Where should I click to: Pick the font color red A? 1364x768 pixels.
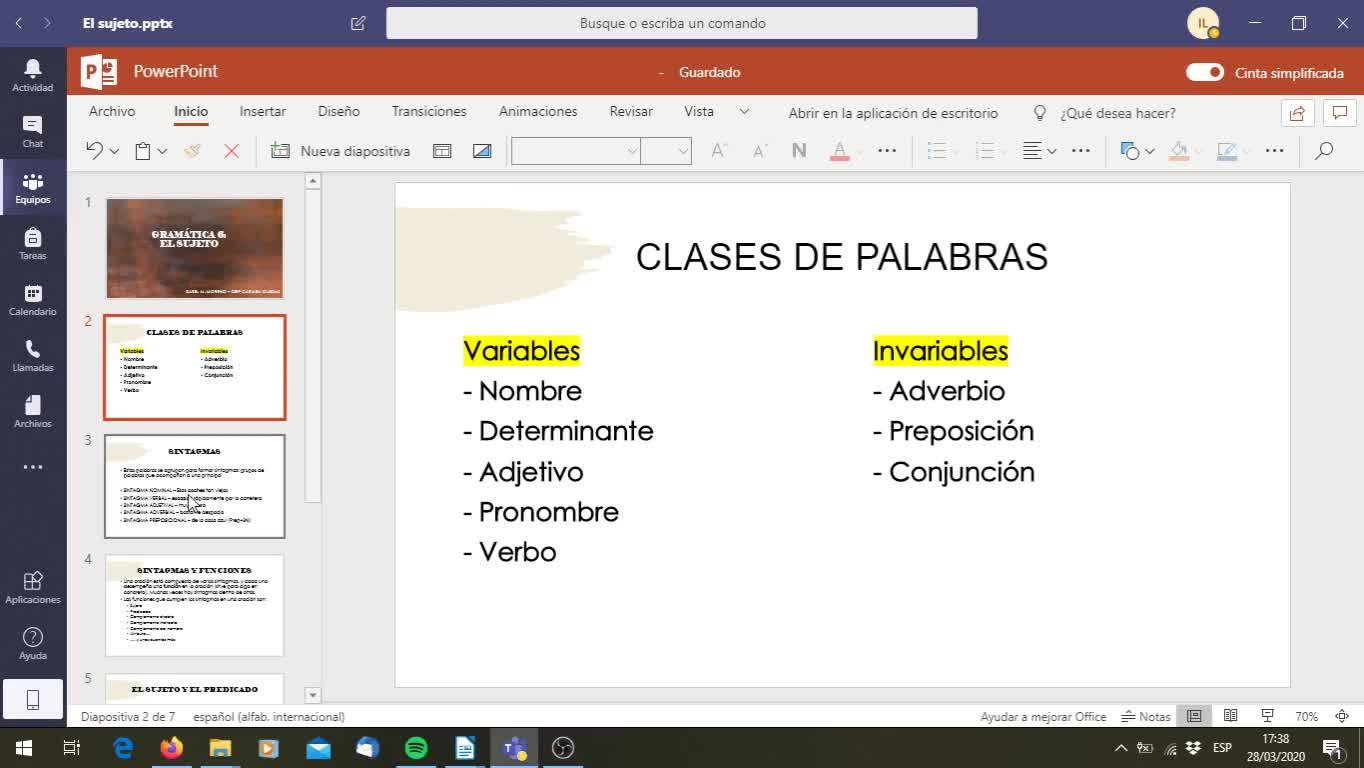click(840, 151)
